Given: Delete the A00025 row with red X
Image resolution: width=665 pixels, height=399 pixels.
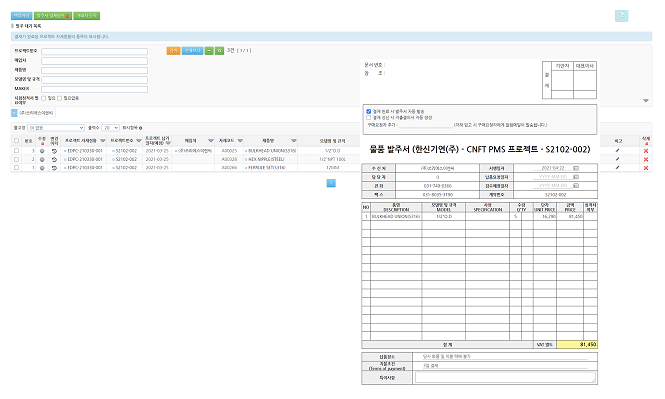Looking at the screenshot, I should [646, 151].
